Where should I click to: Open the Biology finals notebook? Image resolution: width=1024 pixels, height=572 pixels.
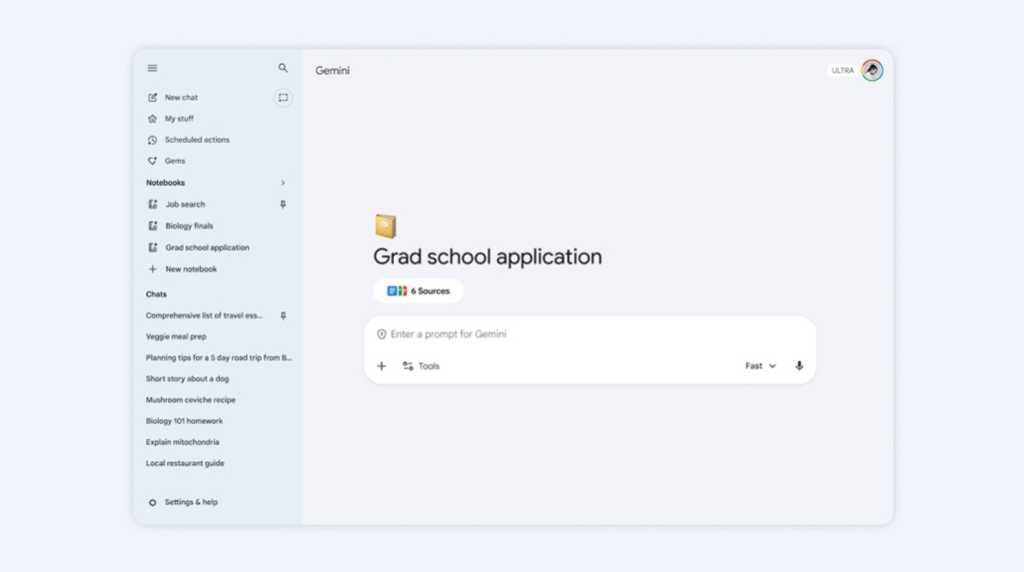(x=189, y=226)
